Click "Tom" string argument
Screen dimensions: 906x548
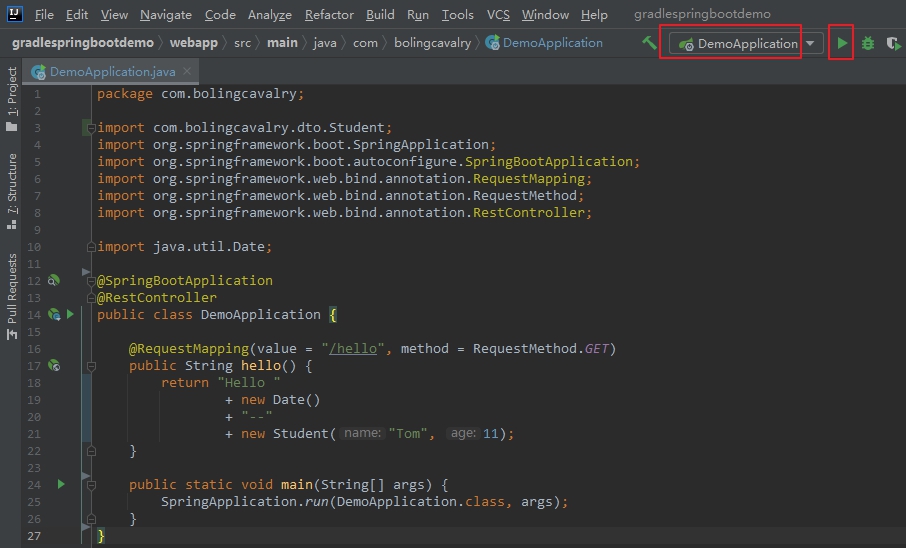408,434
